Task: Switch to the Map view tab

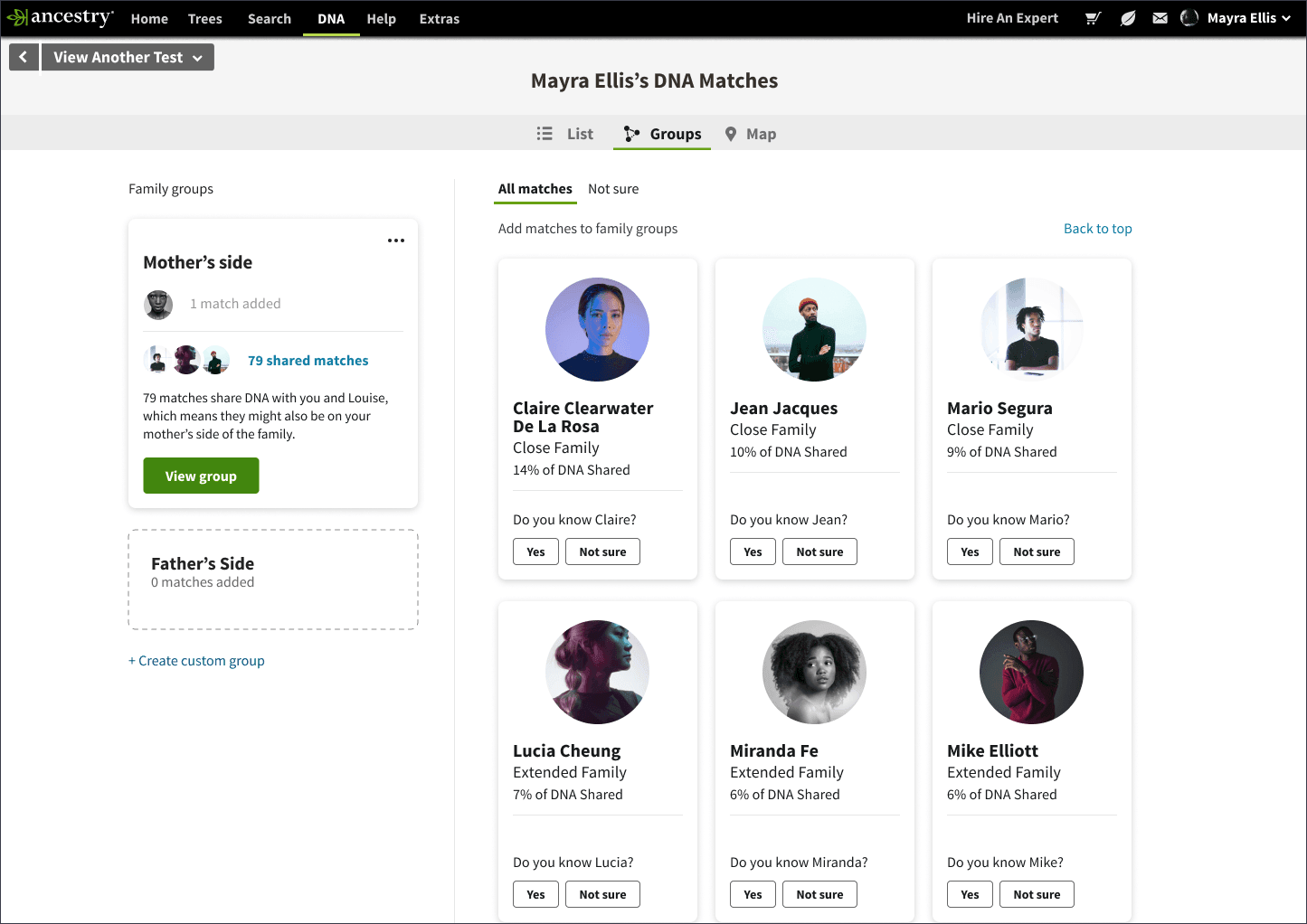Action: pos(751,134)
